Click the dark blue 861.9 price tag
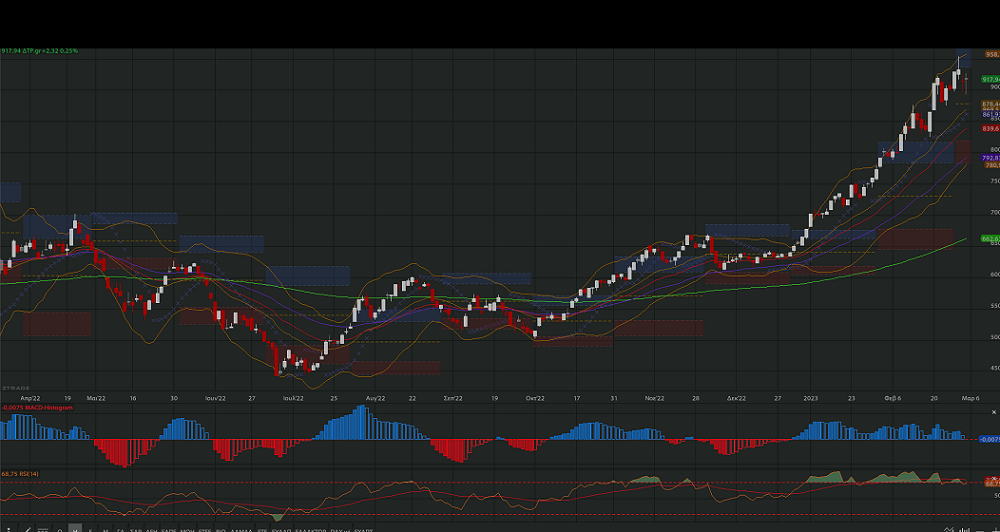 pos(990,115)
